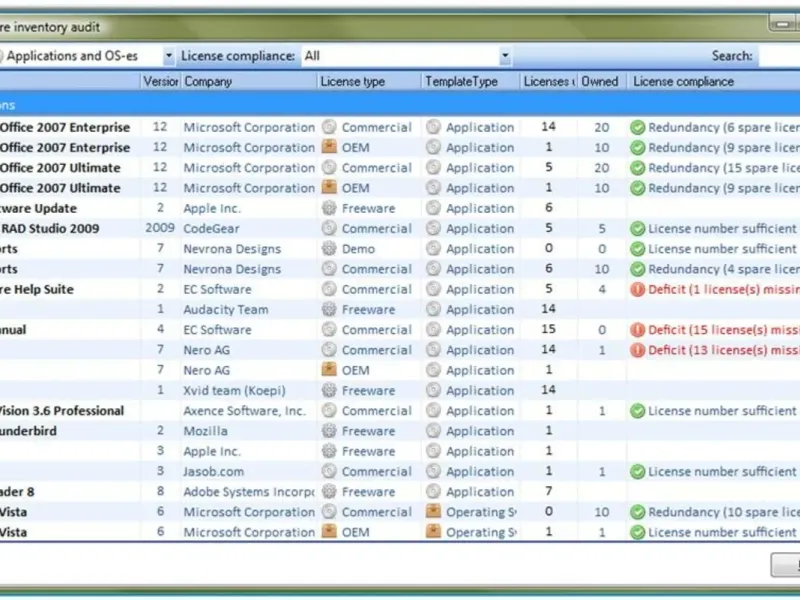800x600 pixels.
Task: Click the CodeGear company cell
Action: coord(211,229)
